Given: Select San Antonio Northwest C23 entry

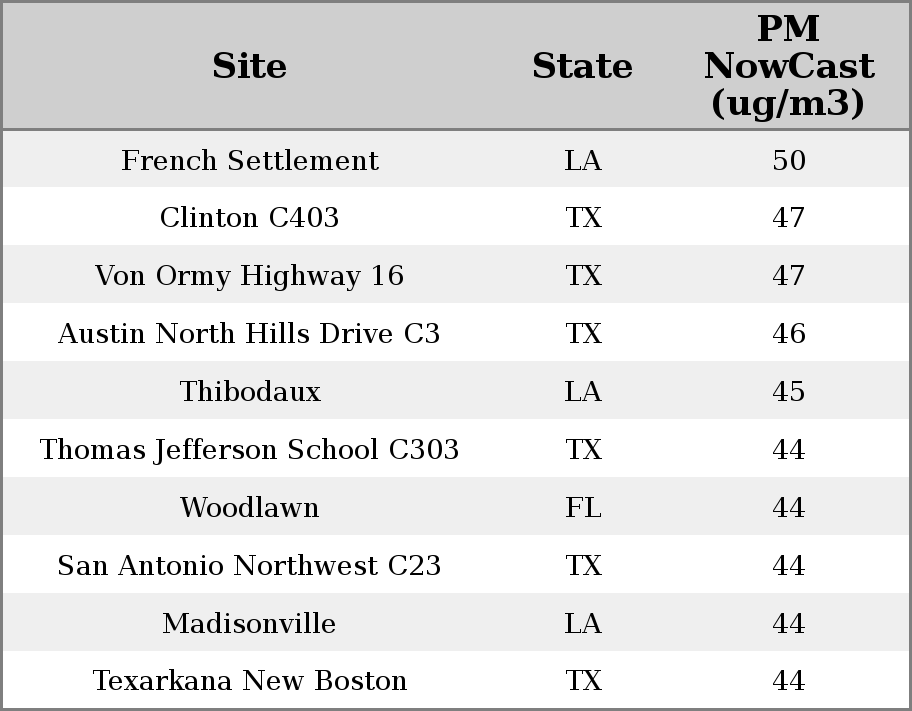Looking at the screenshot, I should point(250,566).
